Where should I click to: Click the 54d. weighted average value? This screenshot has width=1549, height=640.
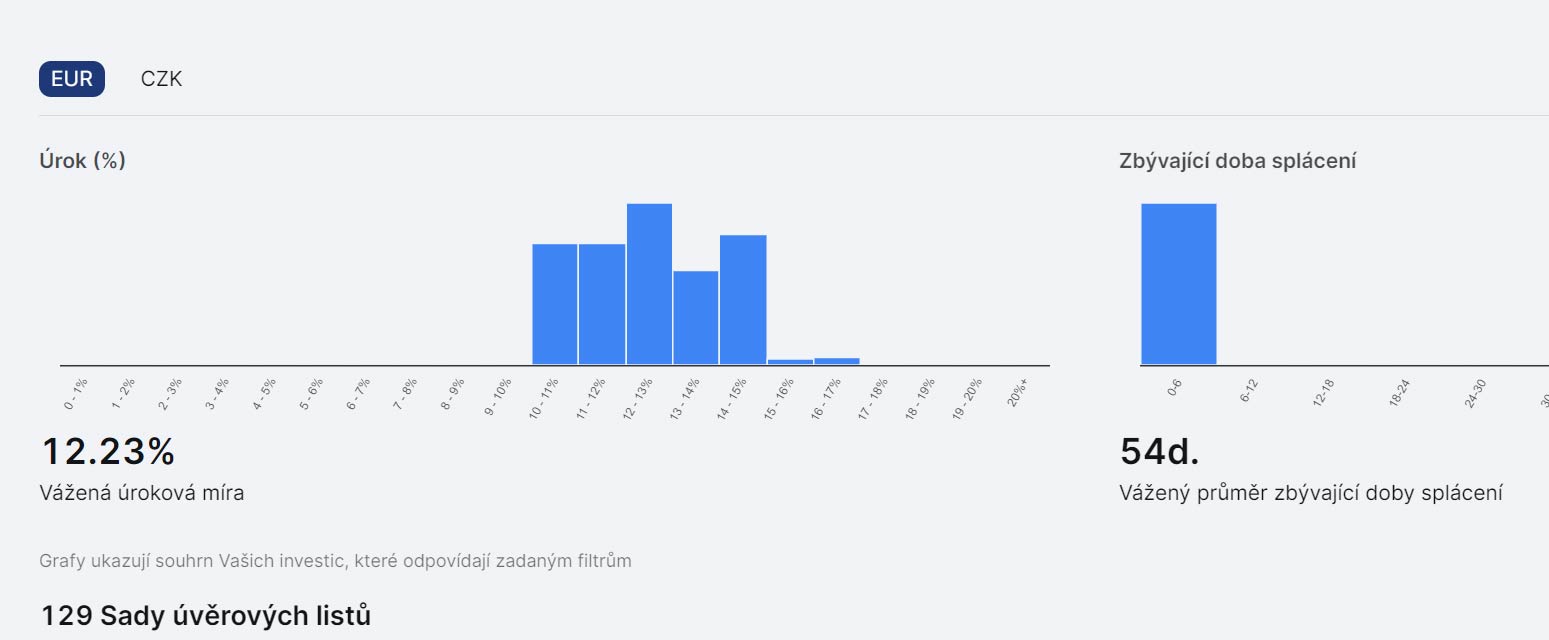click(x=1159, y=452)
